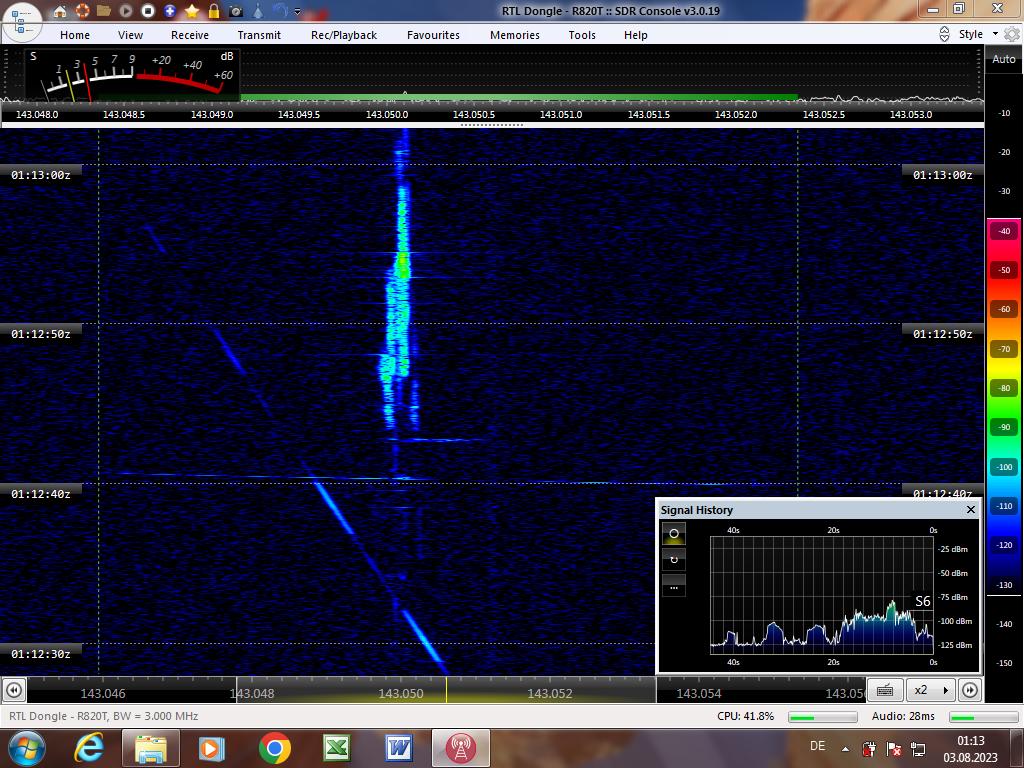This screenshot has height=768, width=1024.
Task: Click the yellow star favourites icon
Action: [192, 11]
